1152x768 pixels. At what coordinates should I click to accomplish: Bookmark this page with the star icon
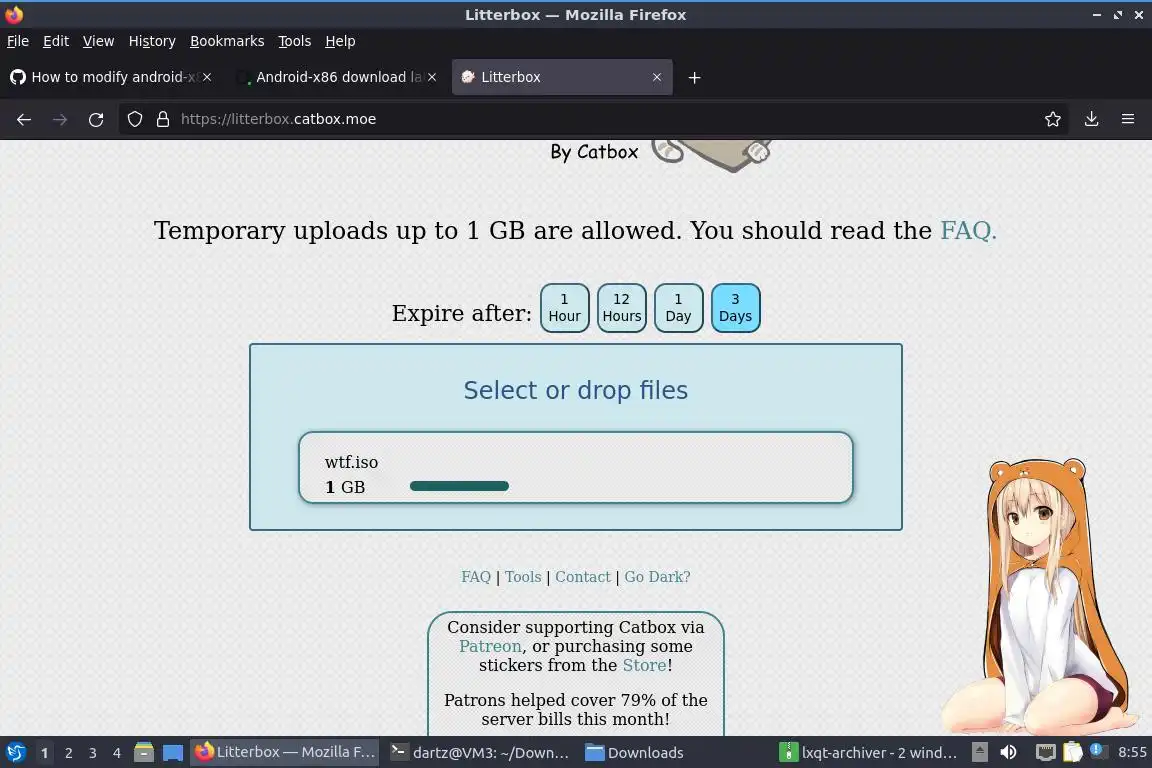(x=1053, y=119)
